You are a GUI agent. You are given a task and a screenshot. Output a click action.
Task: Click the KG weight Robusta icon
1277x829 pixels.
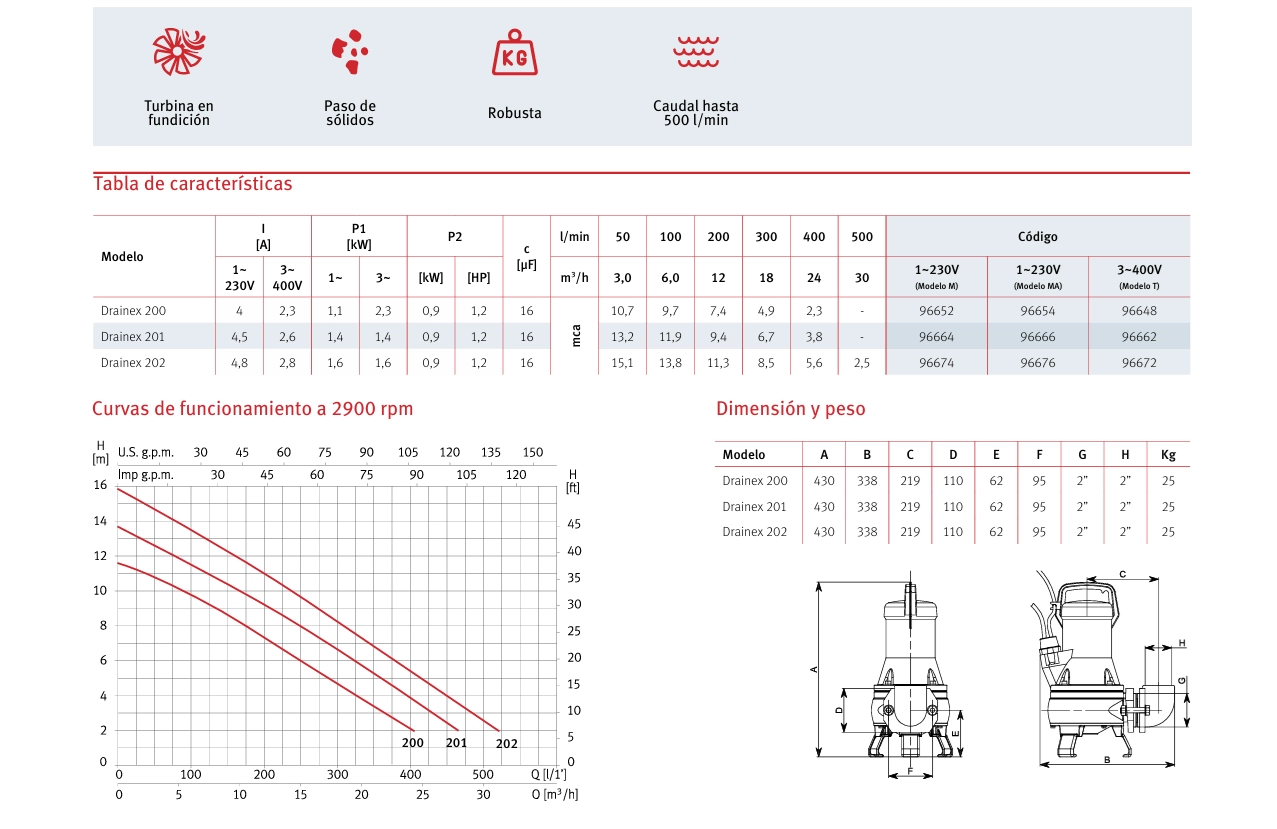point(515,52)
